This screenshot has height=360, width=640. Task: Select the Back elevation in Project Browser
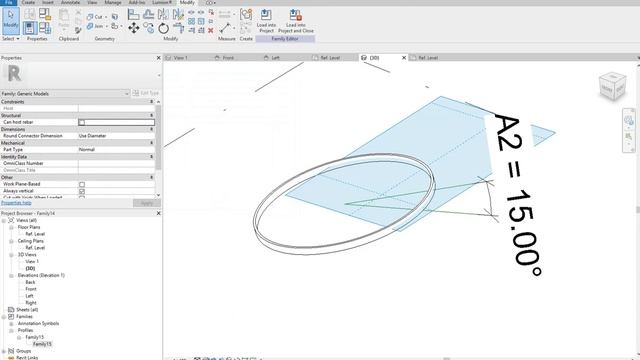click(x=30, y=282)
